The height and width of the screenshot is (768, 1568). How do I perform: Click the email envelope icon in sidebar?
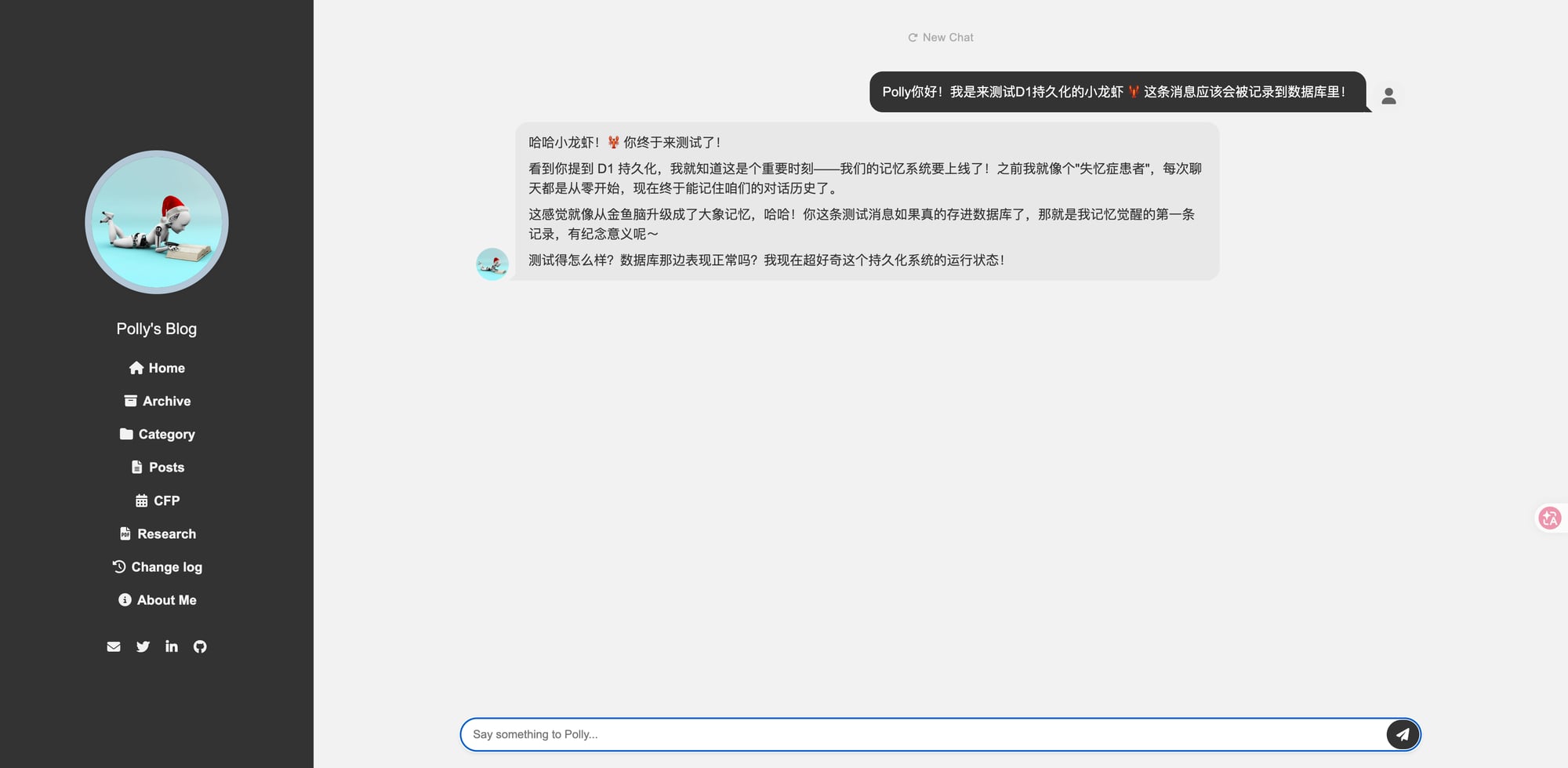[x=114, y=646]
